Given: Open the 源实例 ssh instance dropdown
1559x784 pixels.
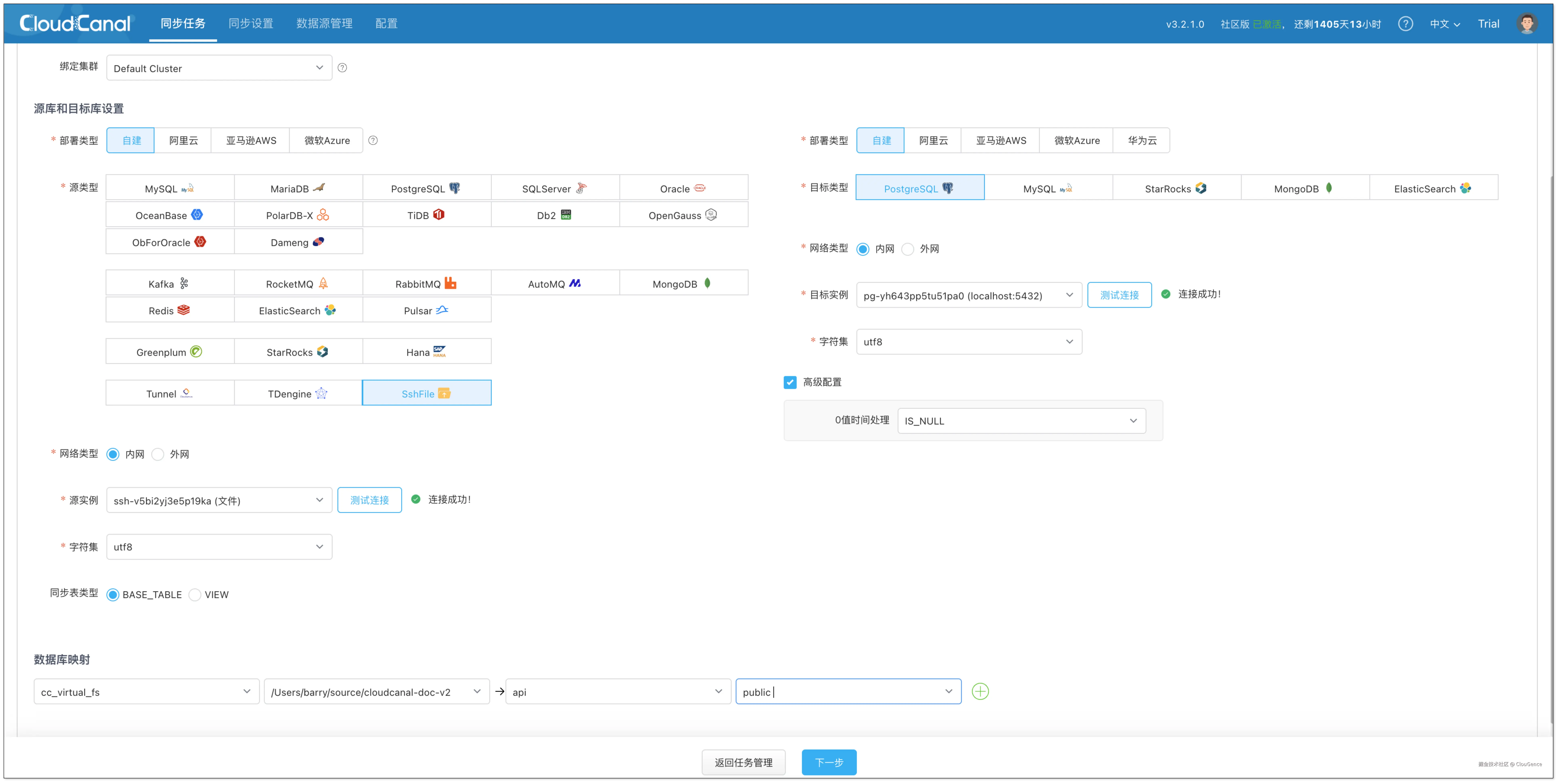Looking at the screenshot, I should coord(219,500).
